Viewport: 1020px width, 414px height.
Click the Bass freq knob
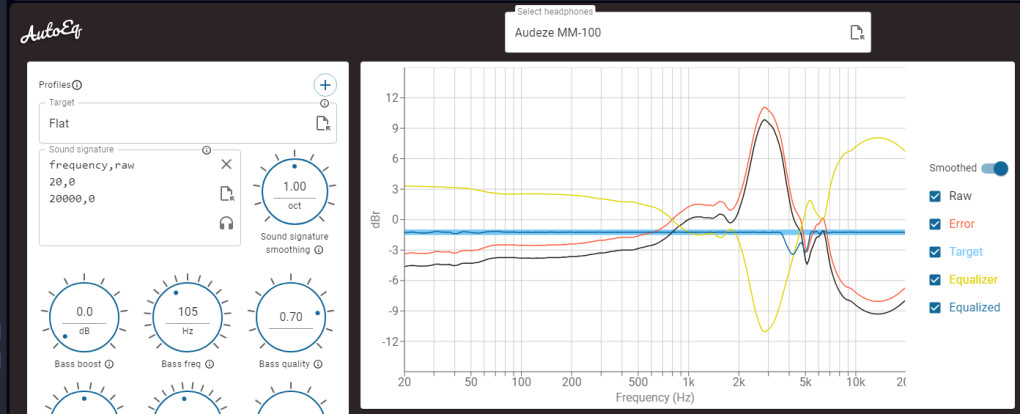188,316
